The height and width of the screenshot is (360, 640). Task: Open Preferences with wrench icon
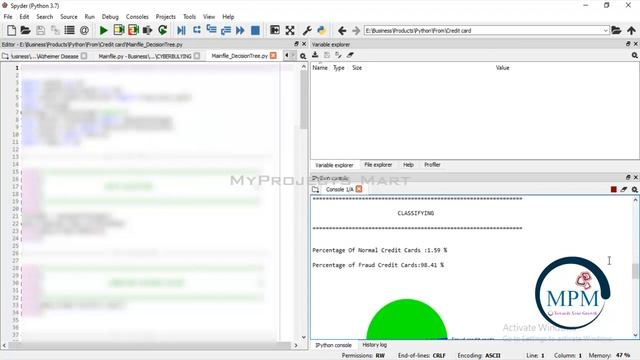pos(307,30)
